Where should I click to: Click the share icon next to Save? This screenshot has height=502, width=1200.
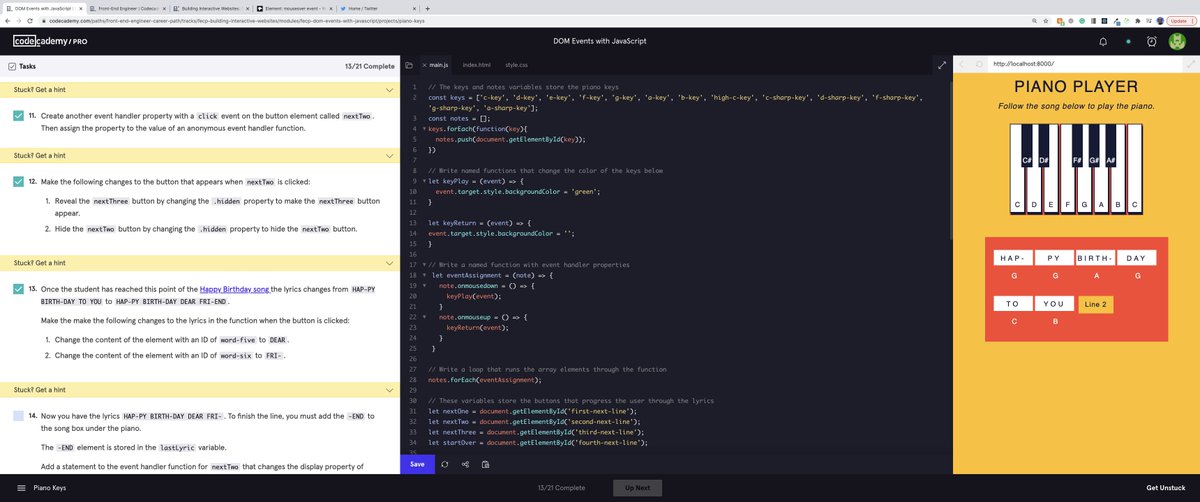(465, 464)
